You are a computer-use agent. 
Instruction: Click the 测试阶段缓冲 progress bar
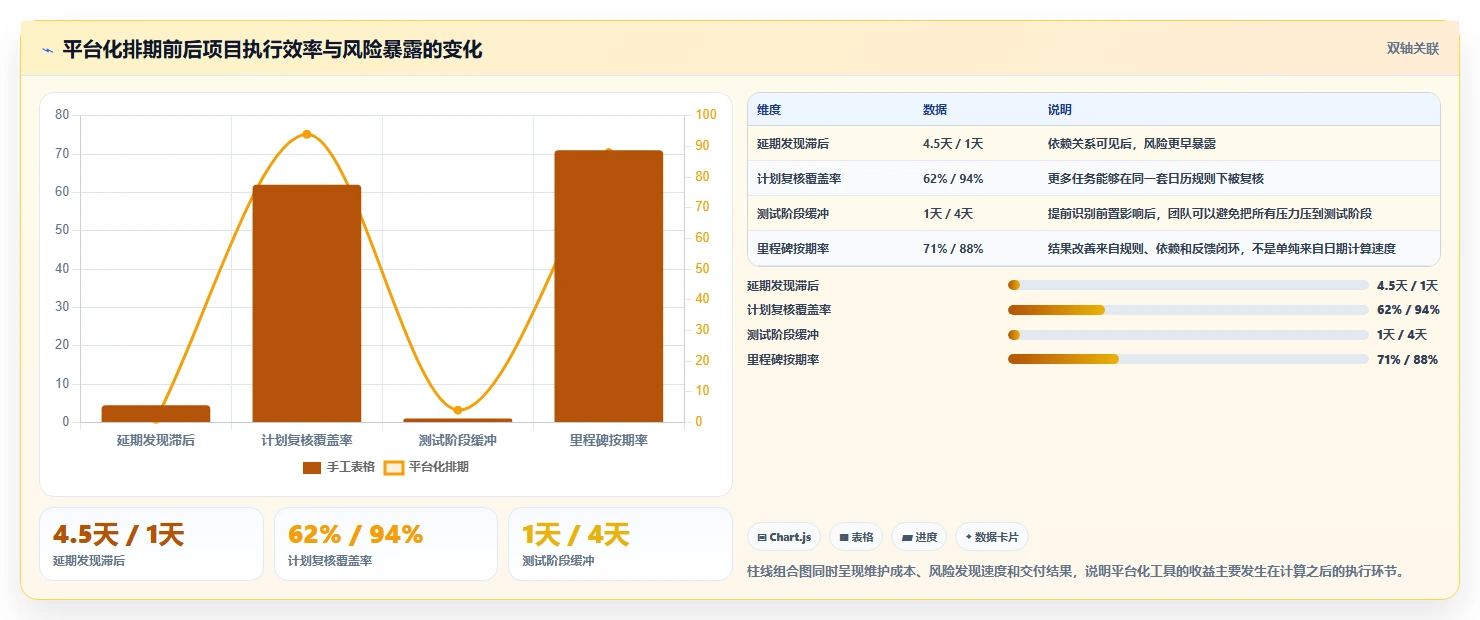[1188, 334]
